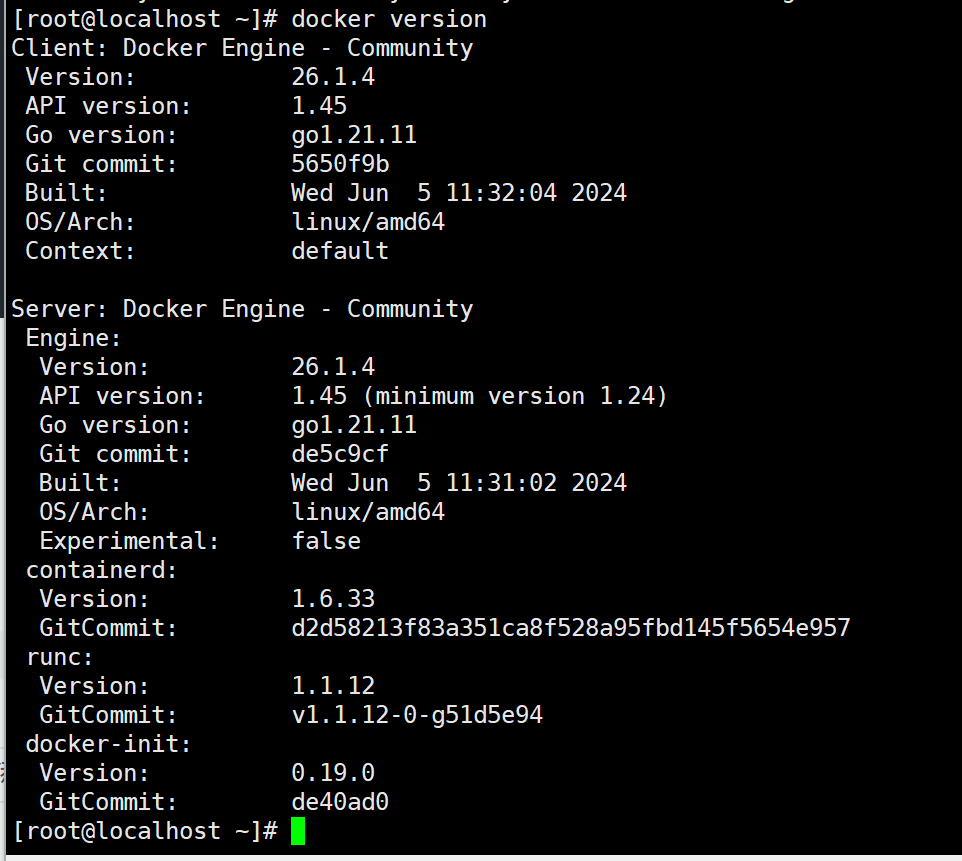Click server Git commit de5c9cf
962x861 pixels.
(x=340, y=454)
